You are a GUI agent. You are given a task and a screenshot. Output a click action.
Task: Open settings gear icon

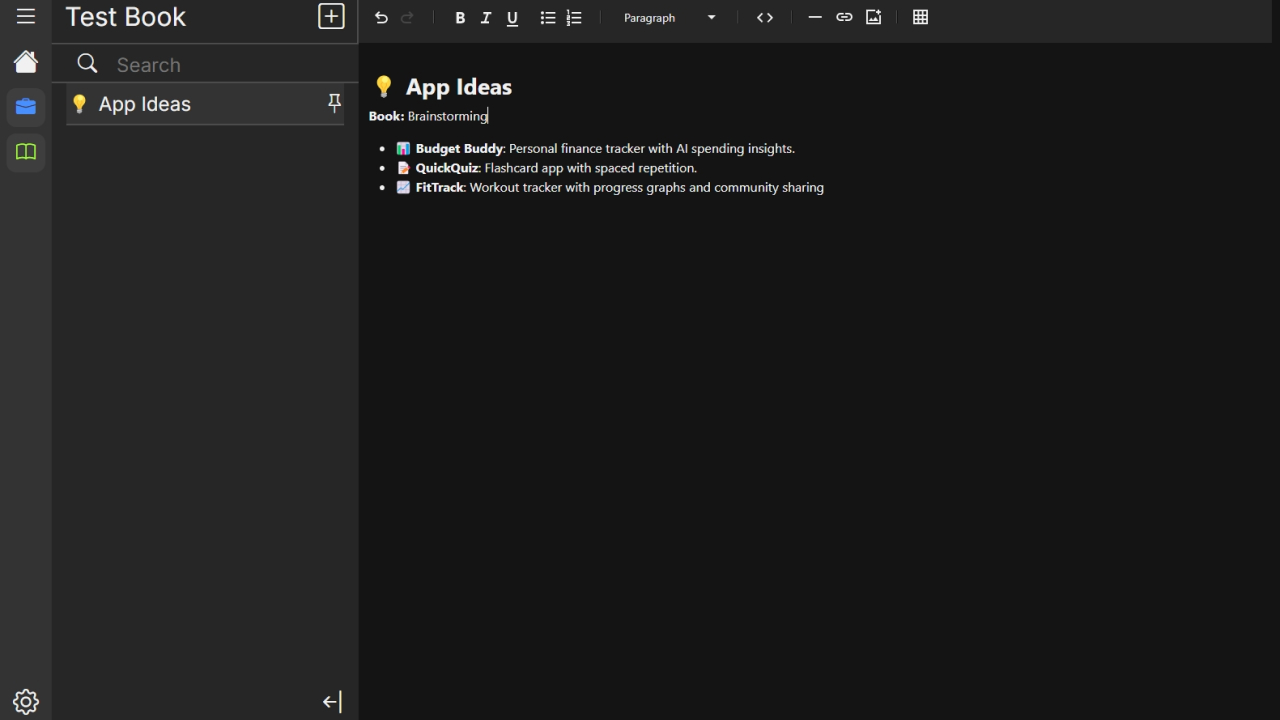coord(26,701)
